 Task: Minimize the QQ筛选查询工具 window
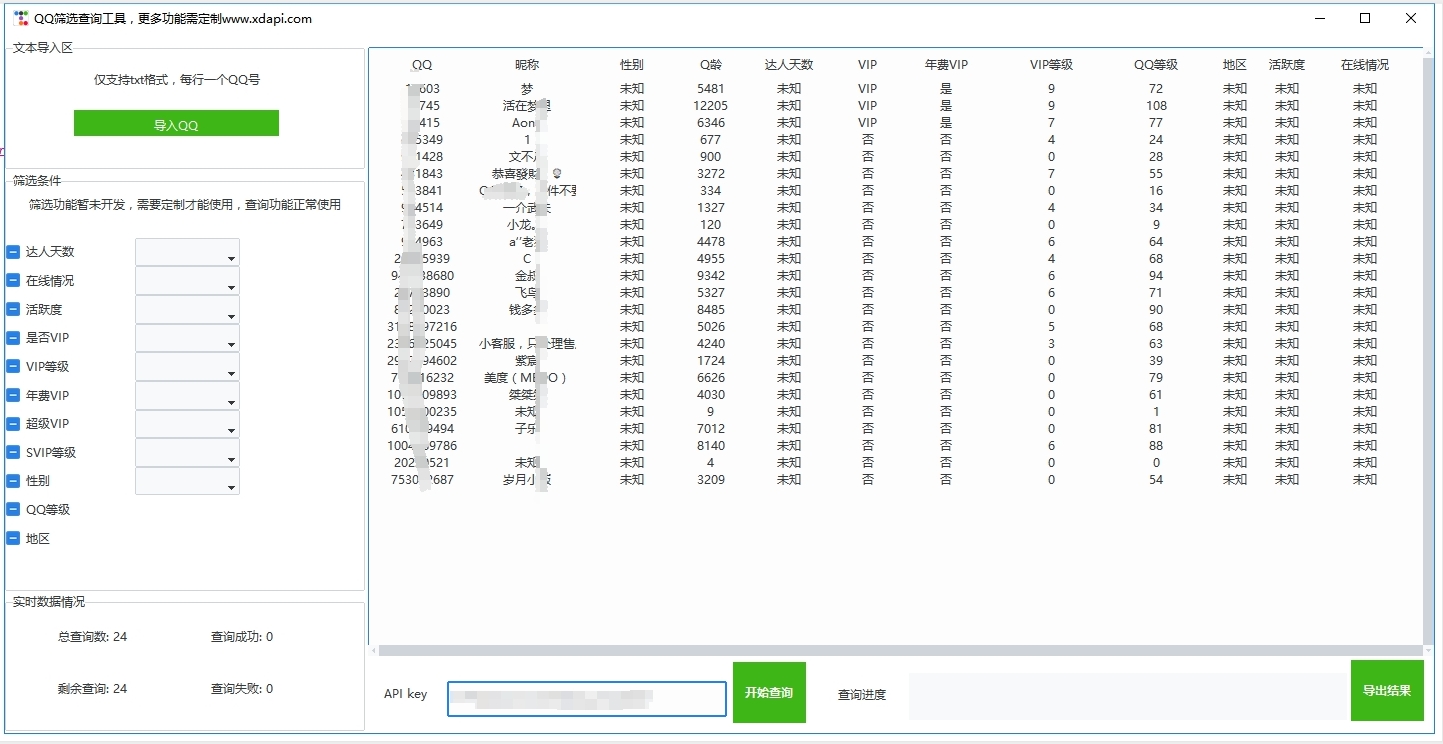tap(1319, 18)
